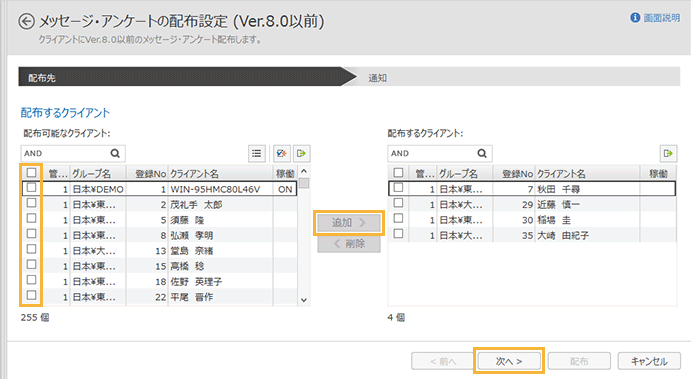Sort available clients by クライアント名 column

coord(220,174)
